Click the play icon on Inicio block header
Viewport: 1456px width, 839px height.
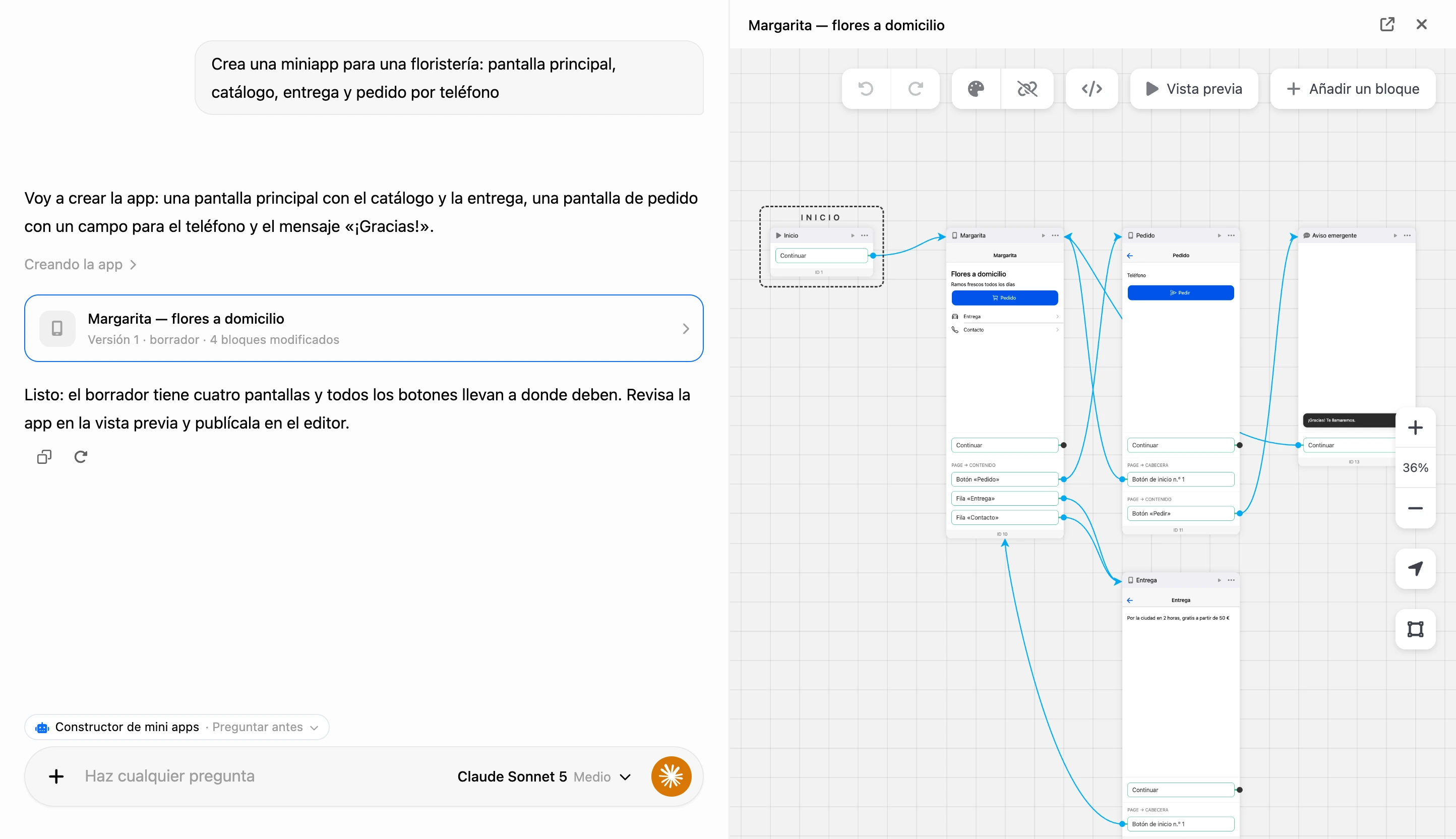853,235
